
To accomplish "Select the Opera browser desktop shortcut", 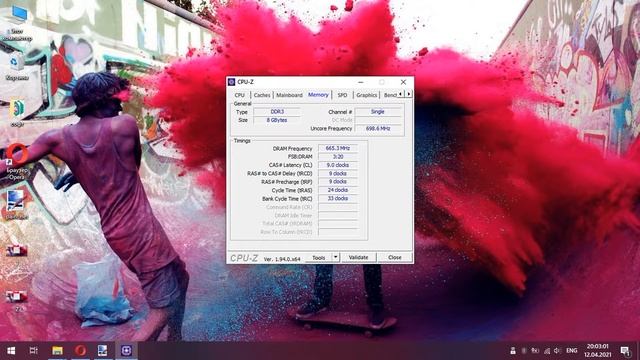I will pyautogui.click(x=17, y=161).
